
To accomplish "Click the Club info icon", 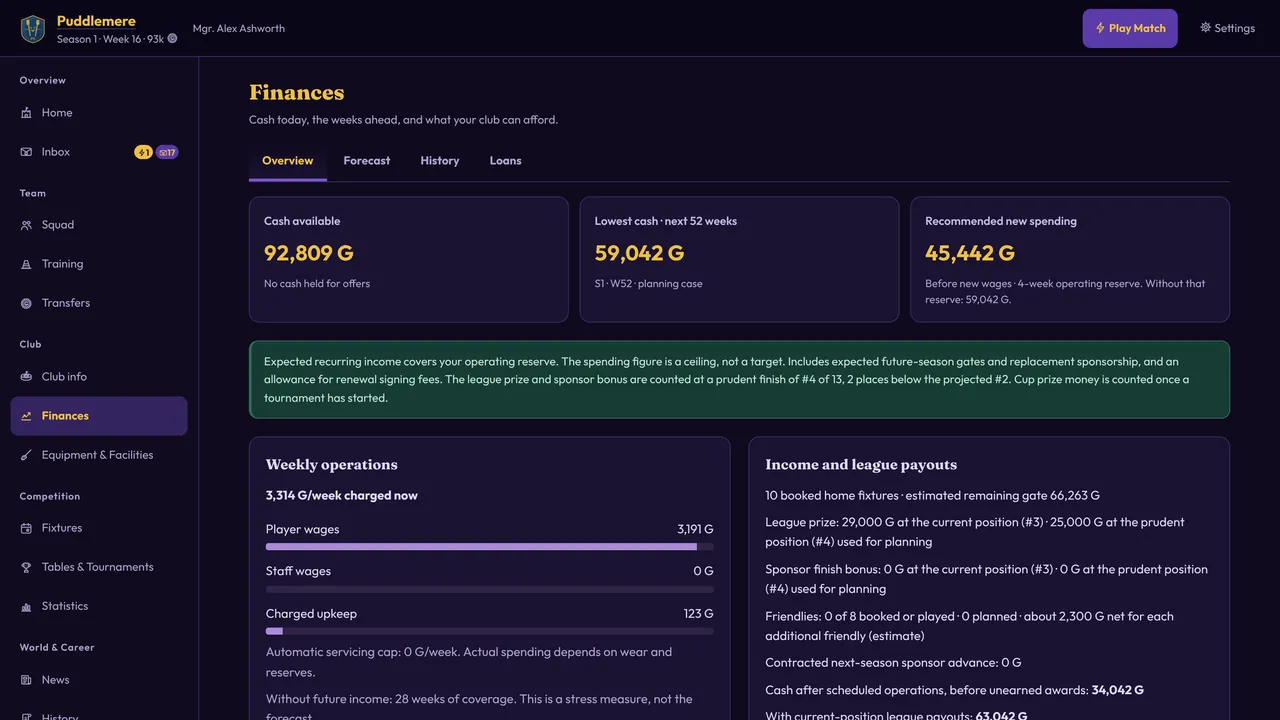I will (x=26, y=377).
